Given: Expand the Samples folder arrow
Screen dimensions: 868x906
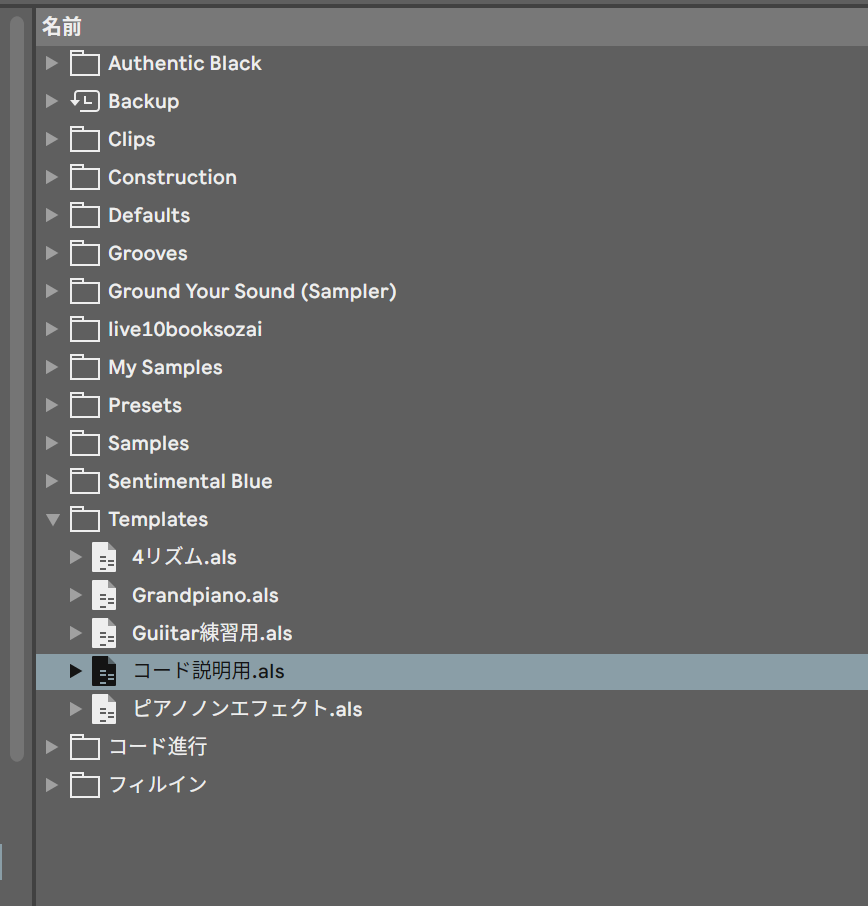Looking at the screenshot, I should [52, 443].
